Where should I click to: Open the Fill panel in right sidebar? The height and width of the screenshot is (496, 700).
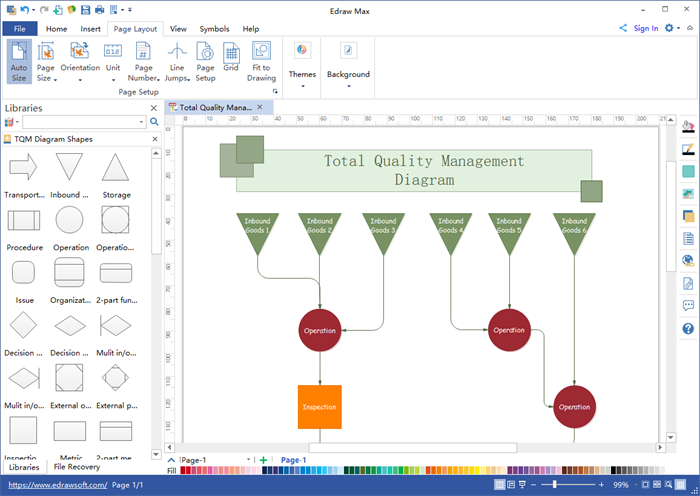point(688,127)
